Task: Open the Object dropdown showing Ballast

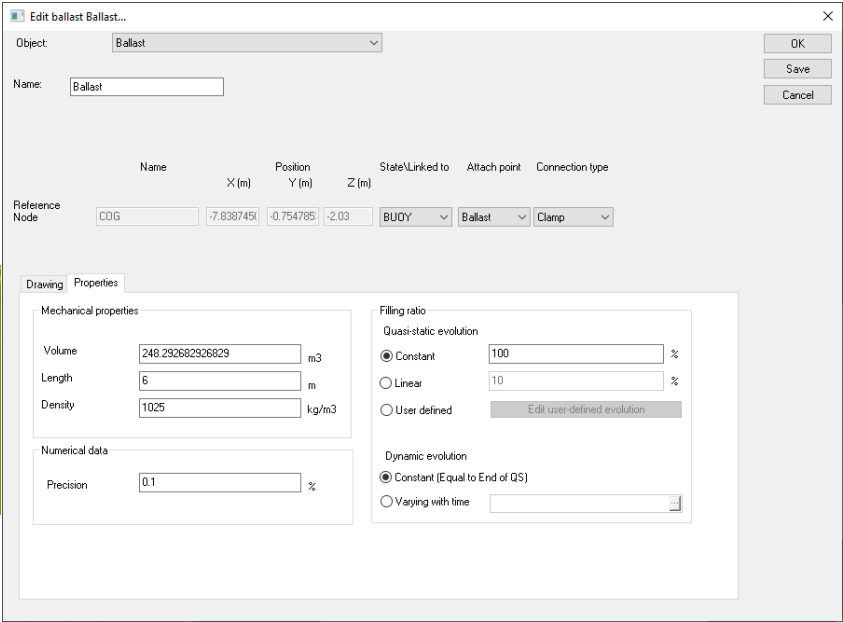Action: tap(246, 44)
